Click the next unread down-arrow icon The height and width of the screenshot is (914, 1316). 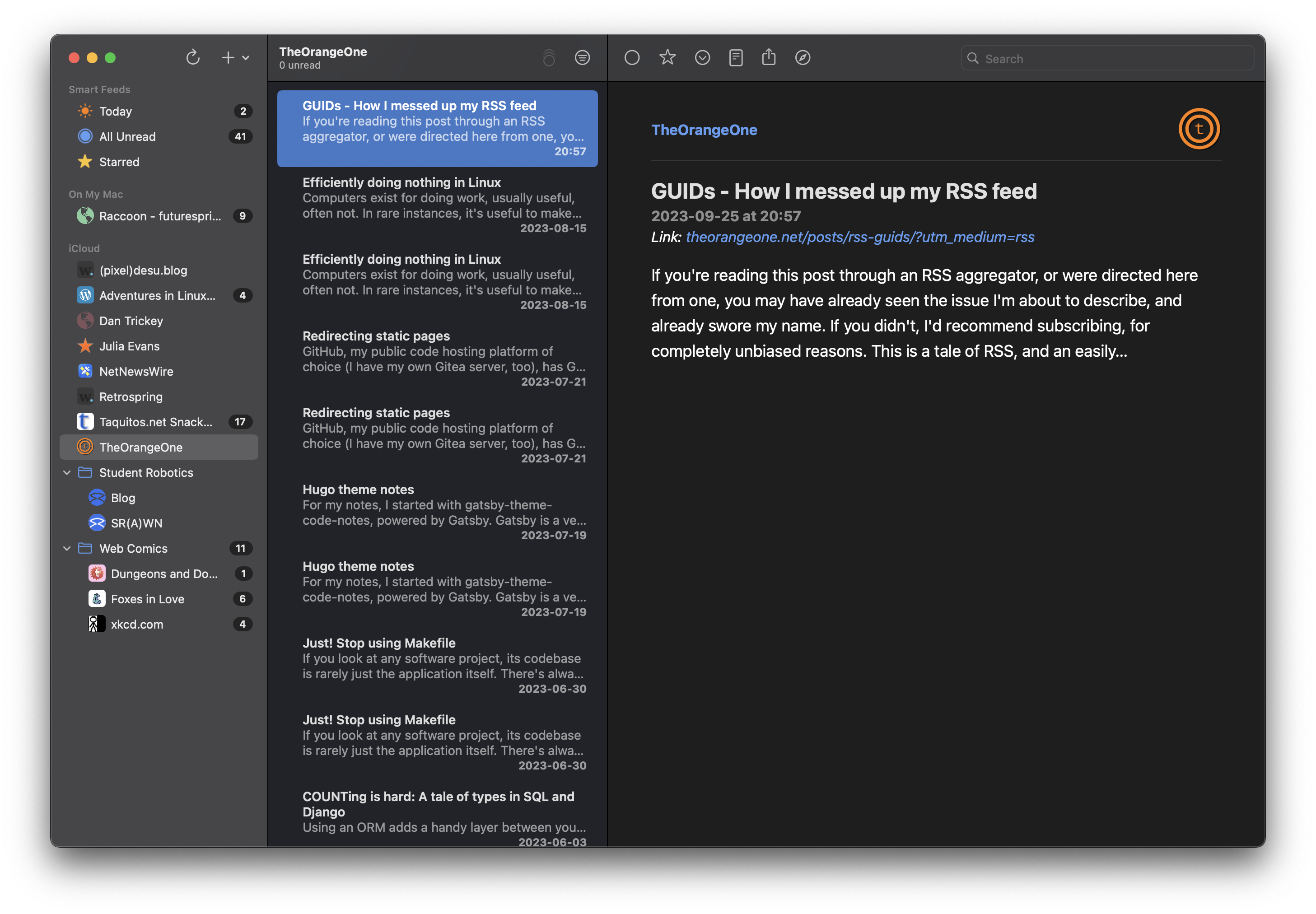click(x=702, y=57)
